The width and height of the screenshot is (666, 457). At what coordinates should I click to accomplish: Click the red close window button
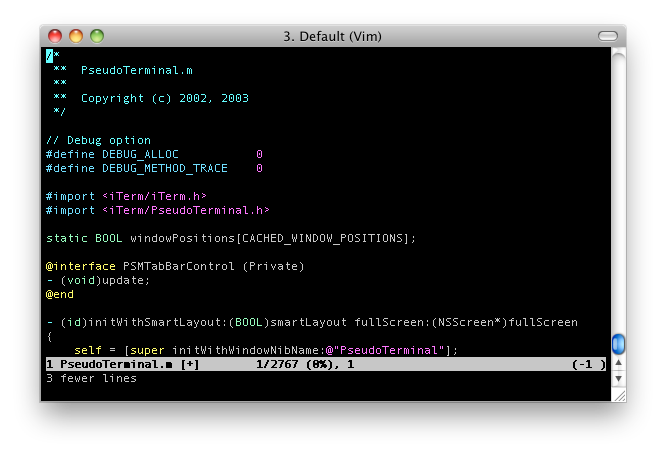(x=55, y=36)
